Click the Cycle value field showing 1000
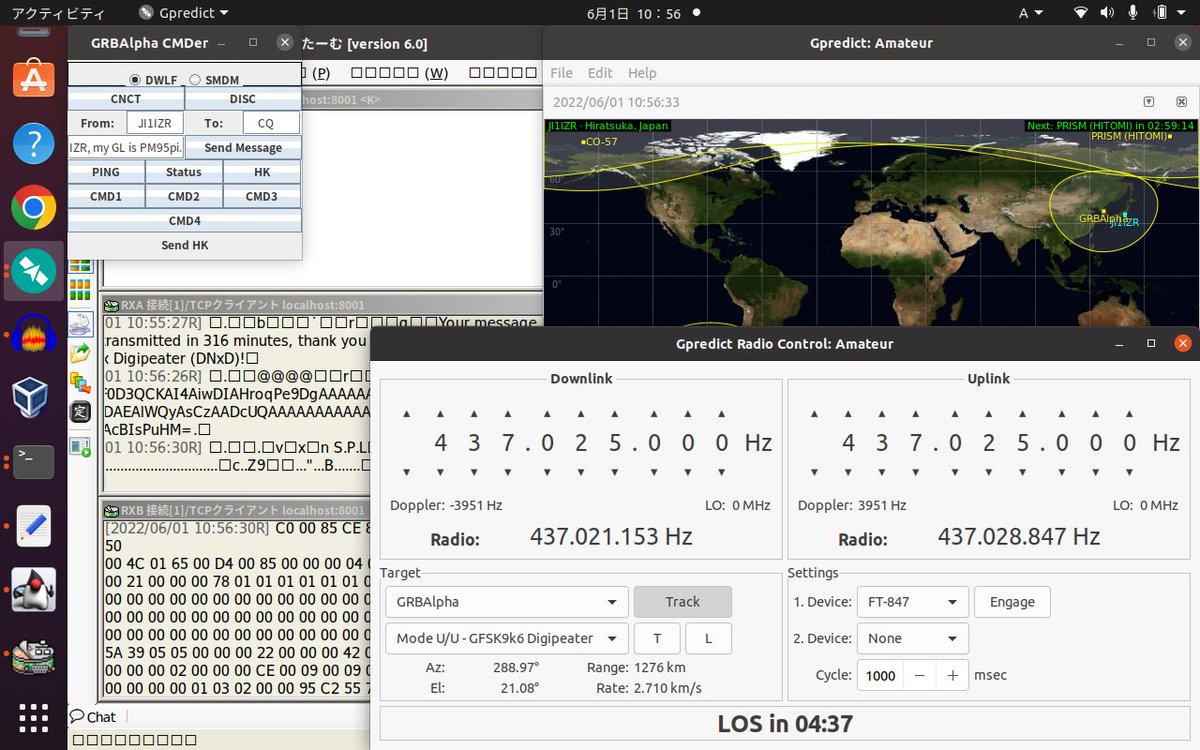The image size is (1200, 750). (x=881, y=675)
